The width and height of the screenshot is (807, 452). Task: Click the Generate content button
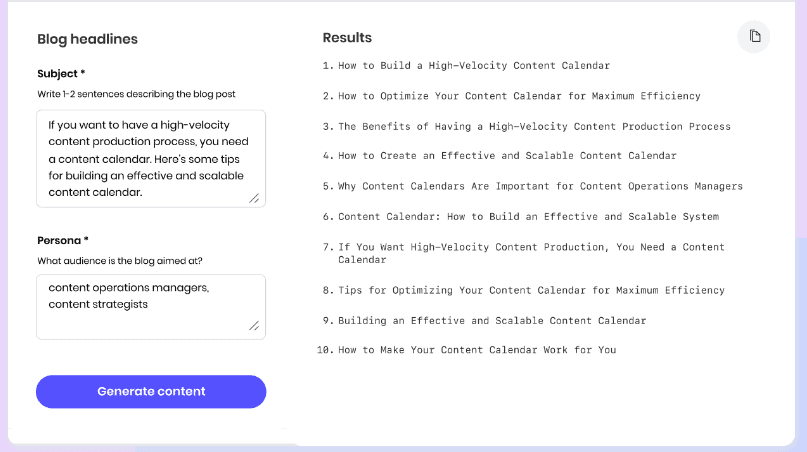(151, 392)
